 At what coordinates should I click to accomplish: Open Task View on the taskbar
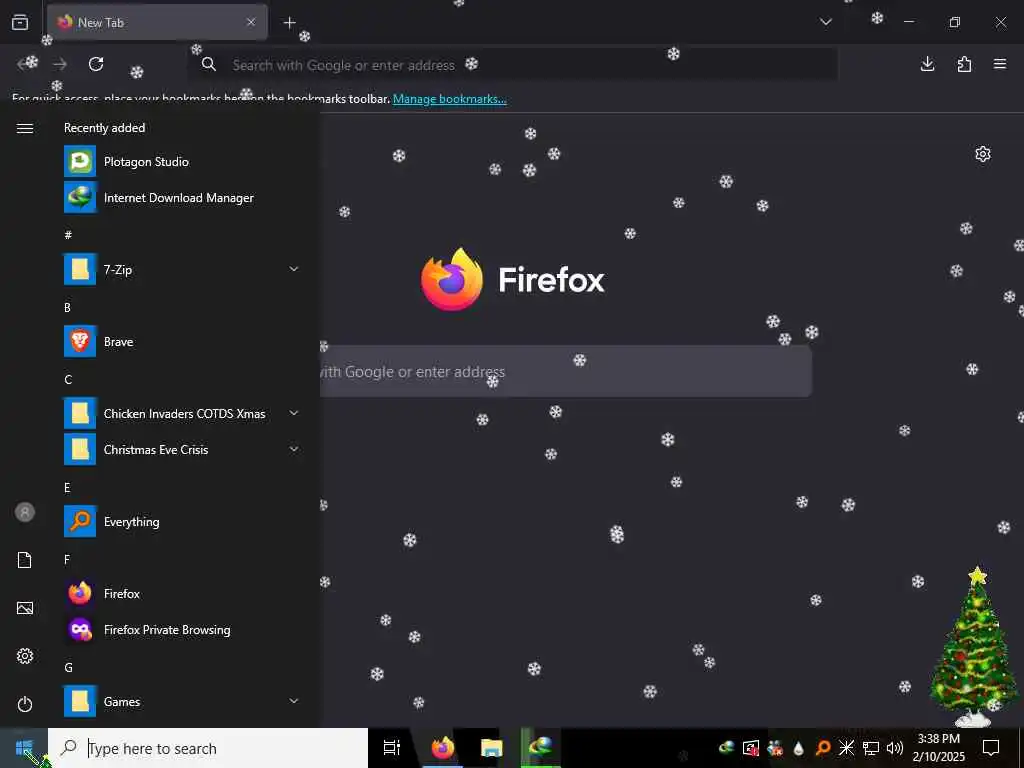click(392, 748)
